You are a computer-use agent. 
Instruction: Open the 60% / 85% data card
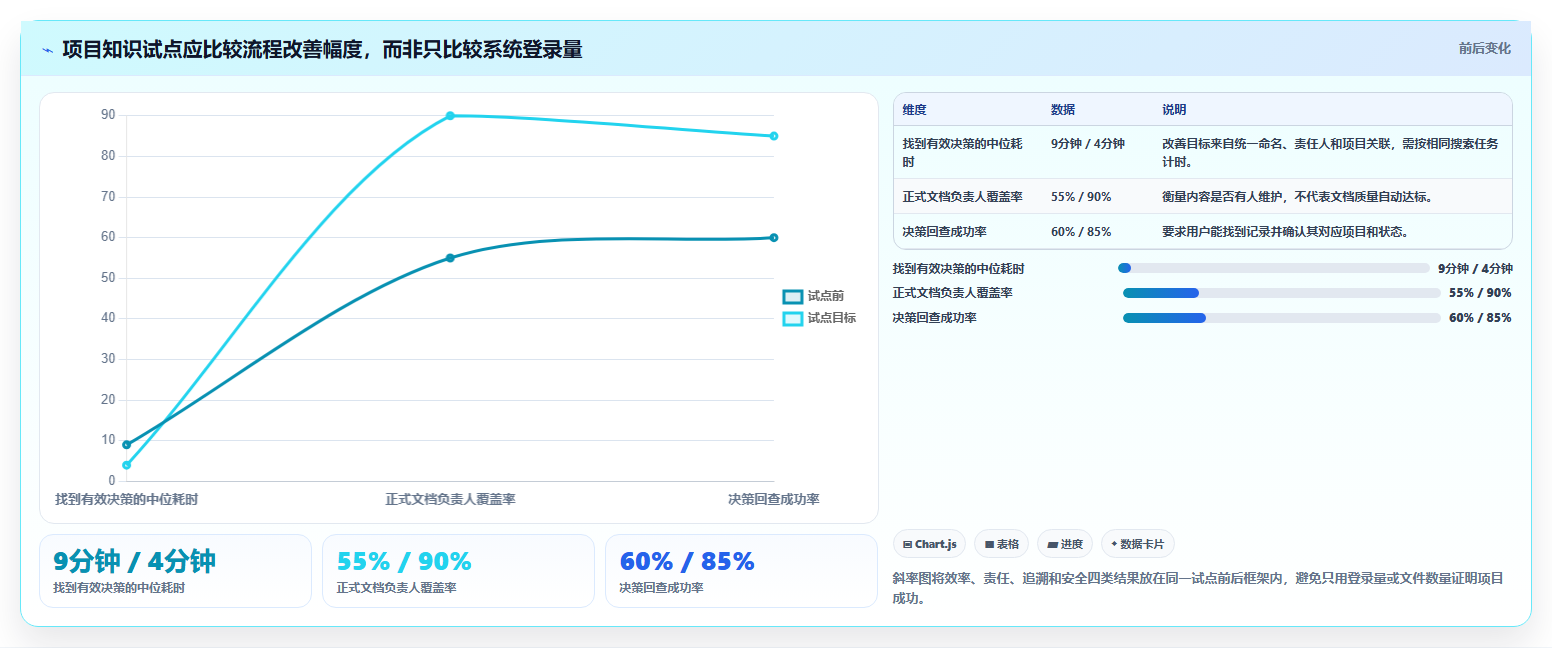741,571
